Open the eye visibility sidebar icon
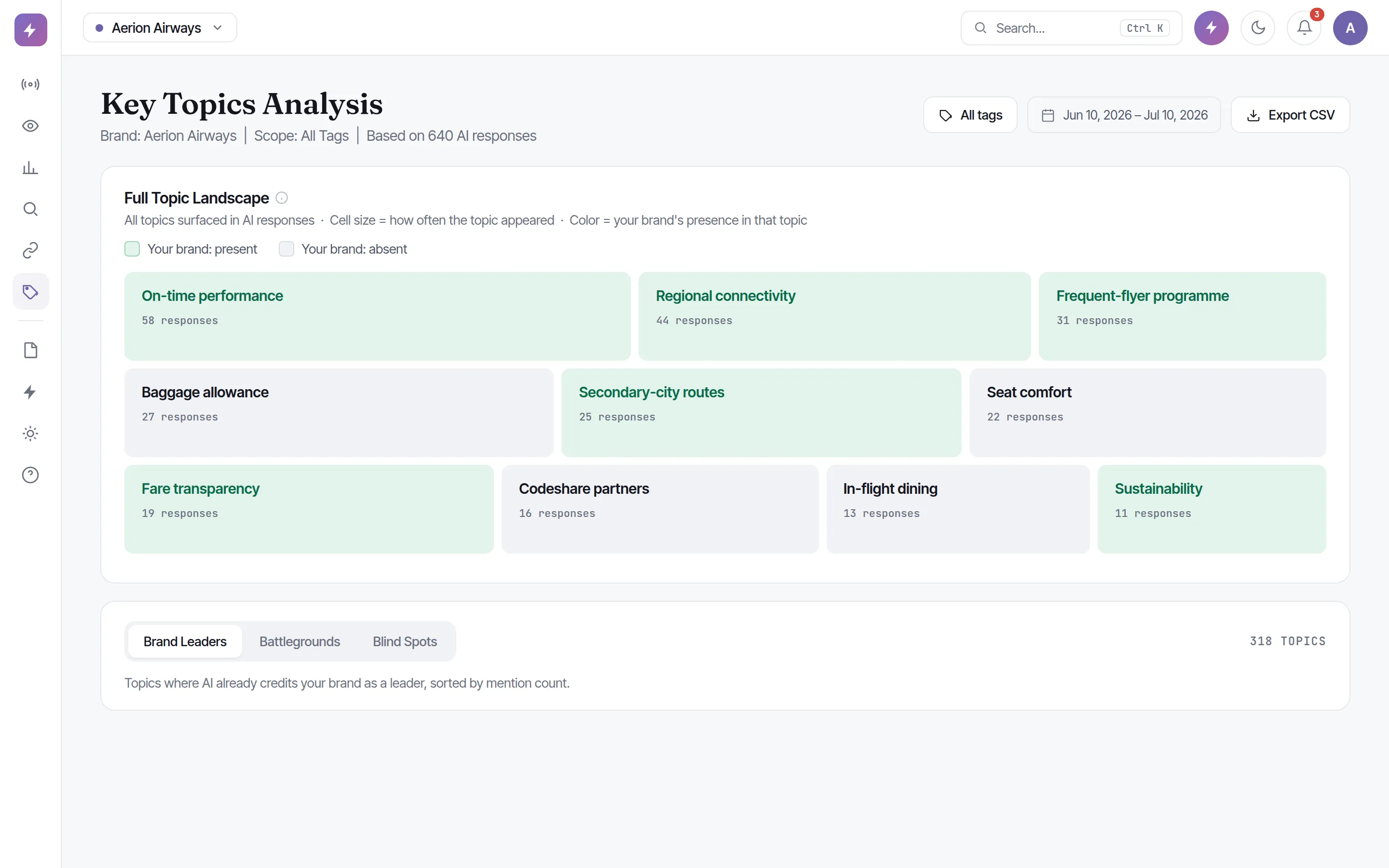1389x868 pixels. (30, 126)
